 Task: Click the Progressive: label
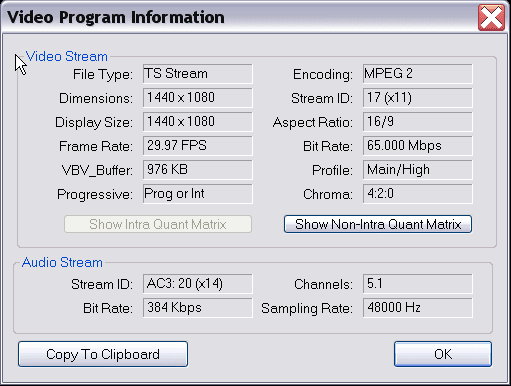[95, 195]
